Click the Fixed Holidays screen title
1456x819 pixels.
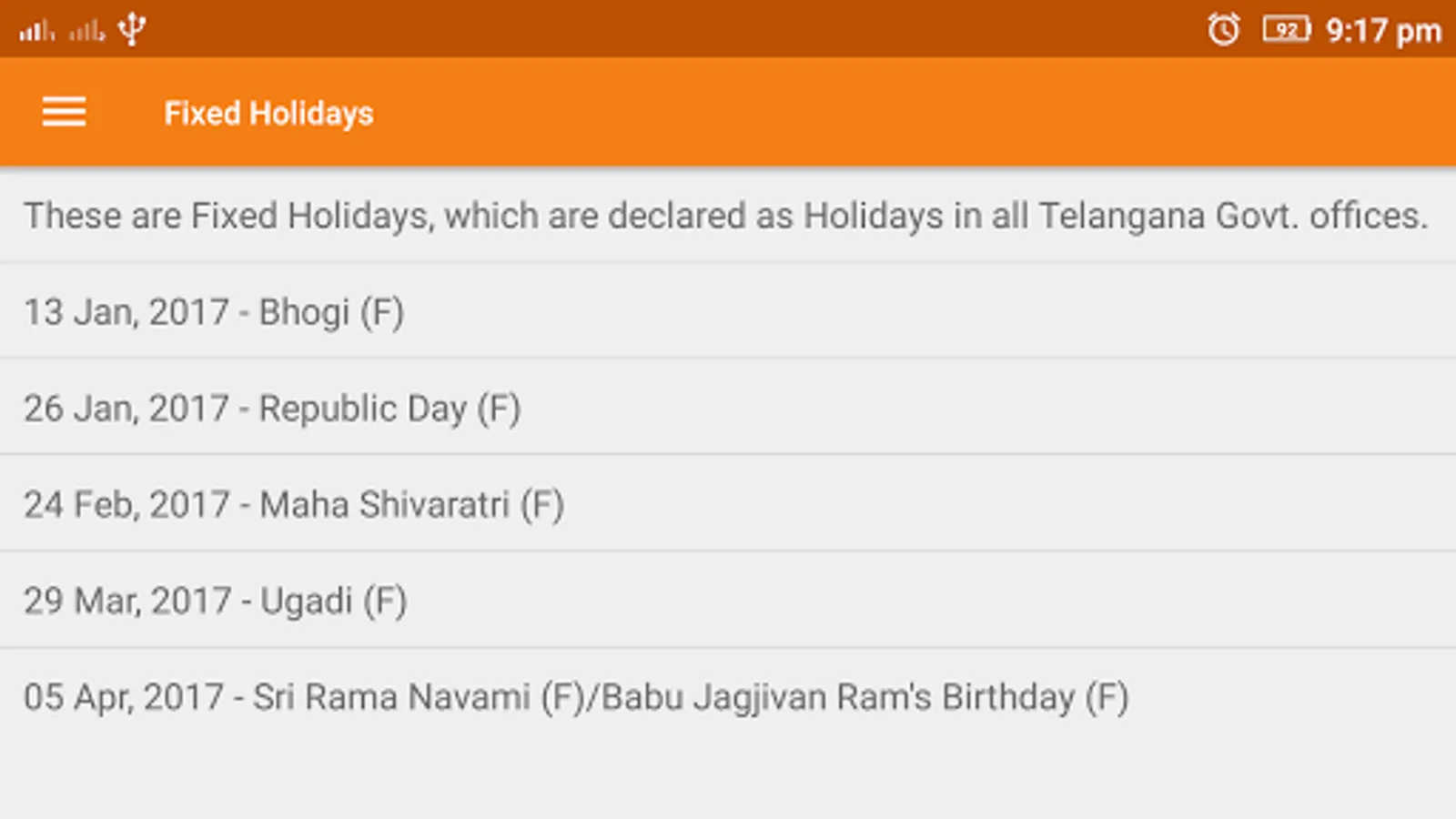pyautogui.click(x=268, y=114)
